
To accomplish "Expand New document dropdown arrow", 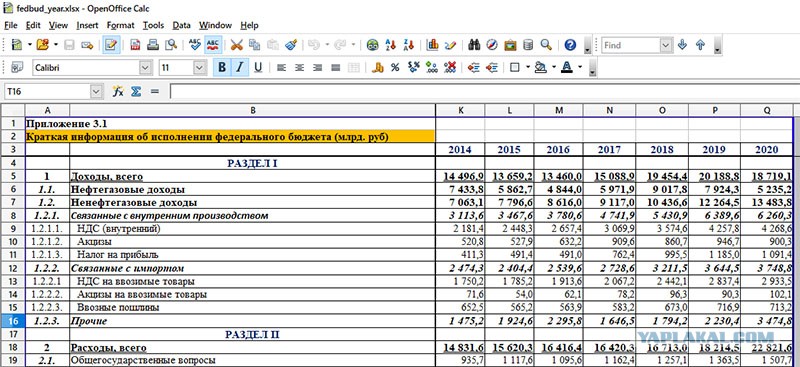I will point(30,45).
